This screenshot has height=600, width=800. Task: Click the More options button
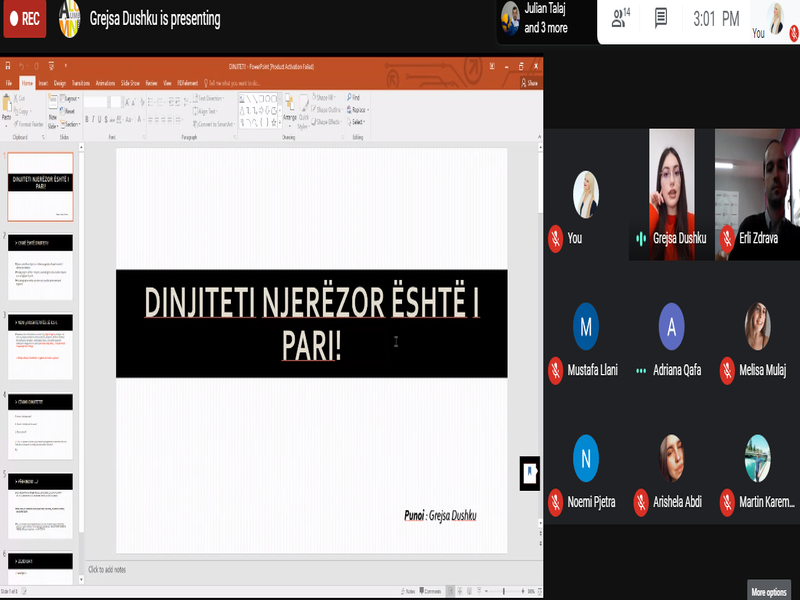point(769,592)
